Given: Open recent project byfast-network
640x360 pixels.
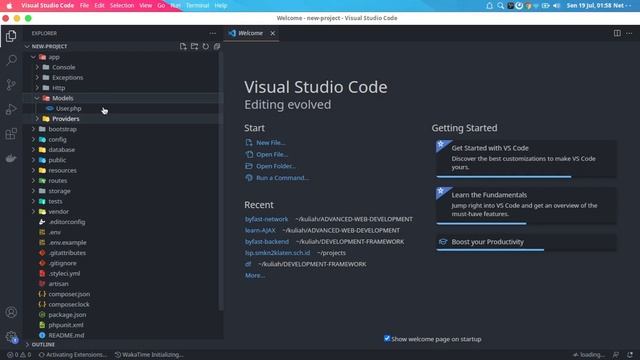Looking at the screenshot, I should [267, 219].
